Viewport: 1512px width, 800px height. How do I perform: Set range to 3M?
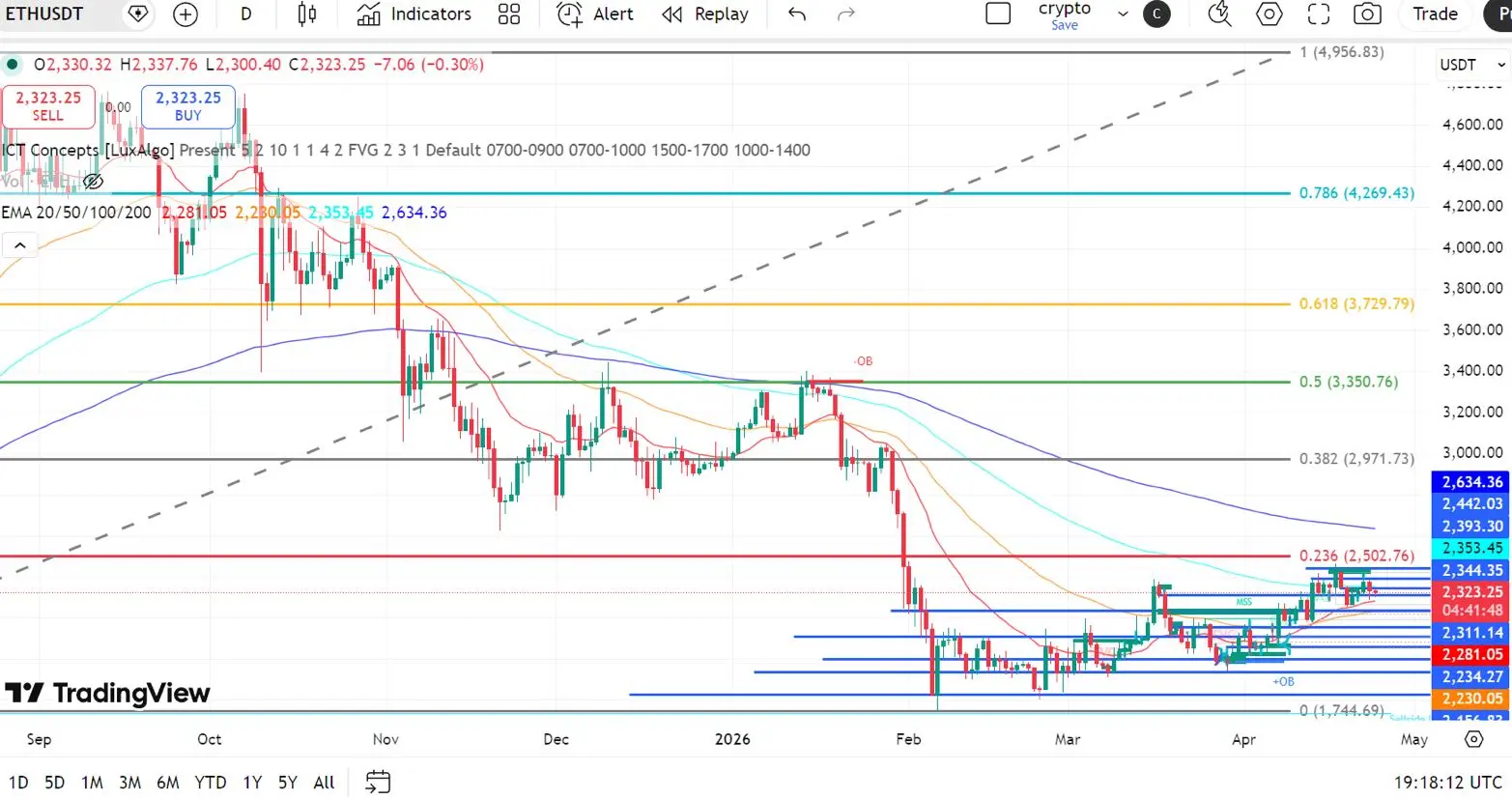point(130,783)
